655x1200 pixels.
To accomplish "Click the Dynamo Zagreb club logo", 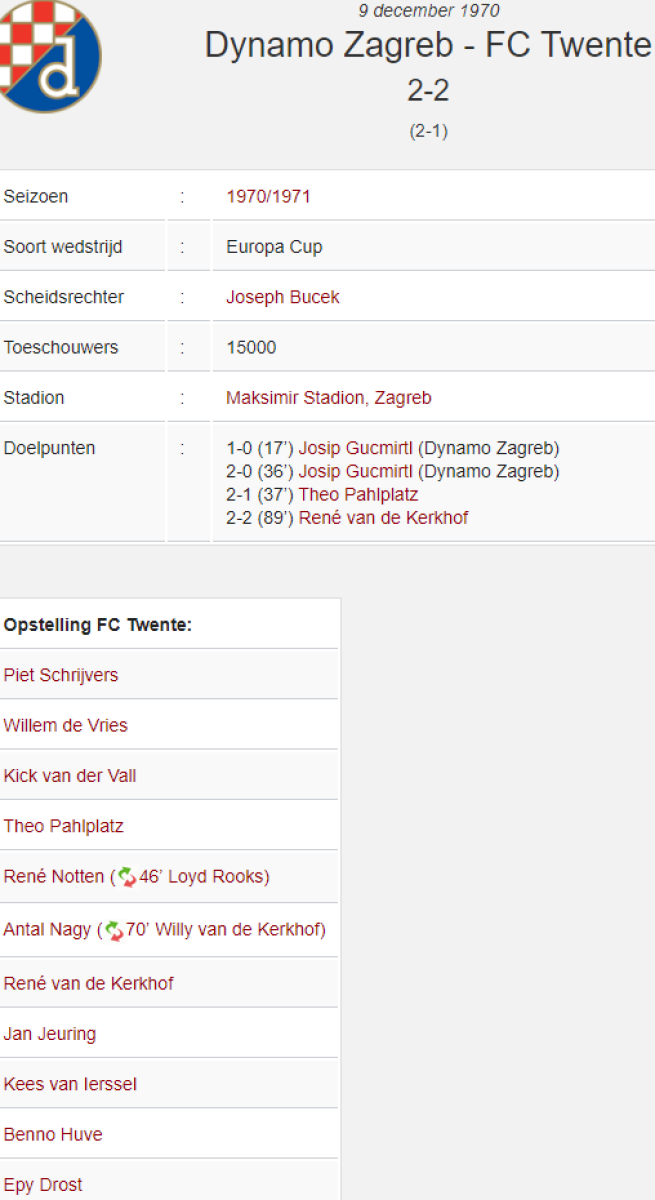I will 50,55.
